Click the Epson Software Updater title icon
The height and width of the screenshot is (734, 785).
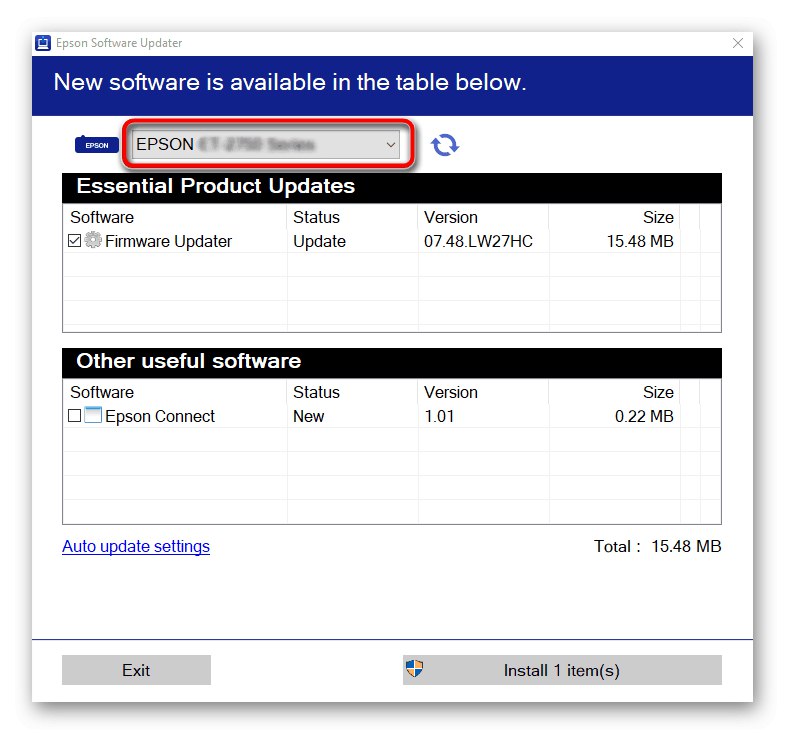pos(43,43)
